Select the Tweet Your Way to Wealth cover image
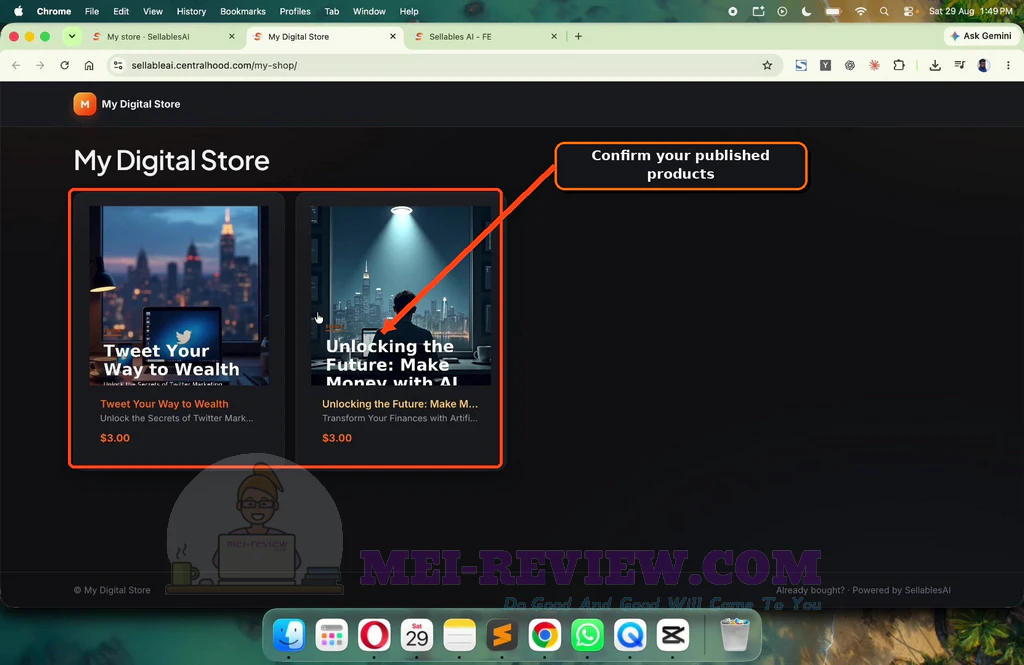The width and height of the screenshot is (1024, 665). point(179,295)
